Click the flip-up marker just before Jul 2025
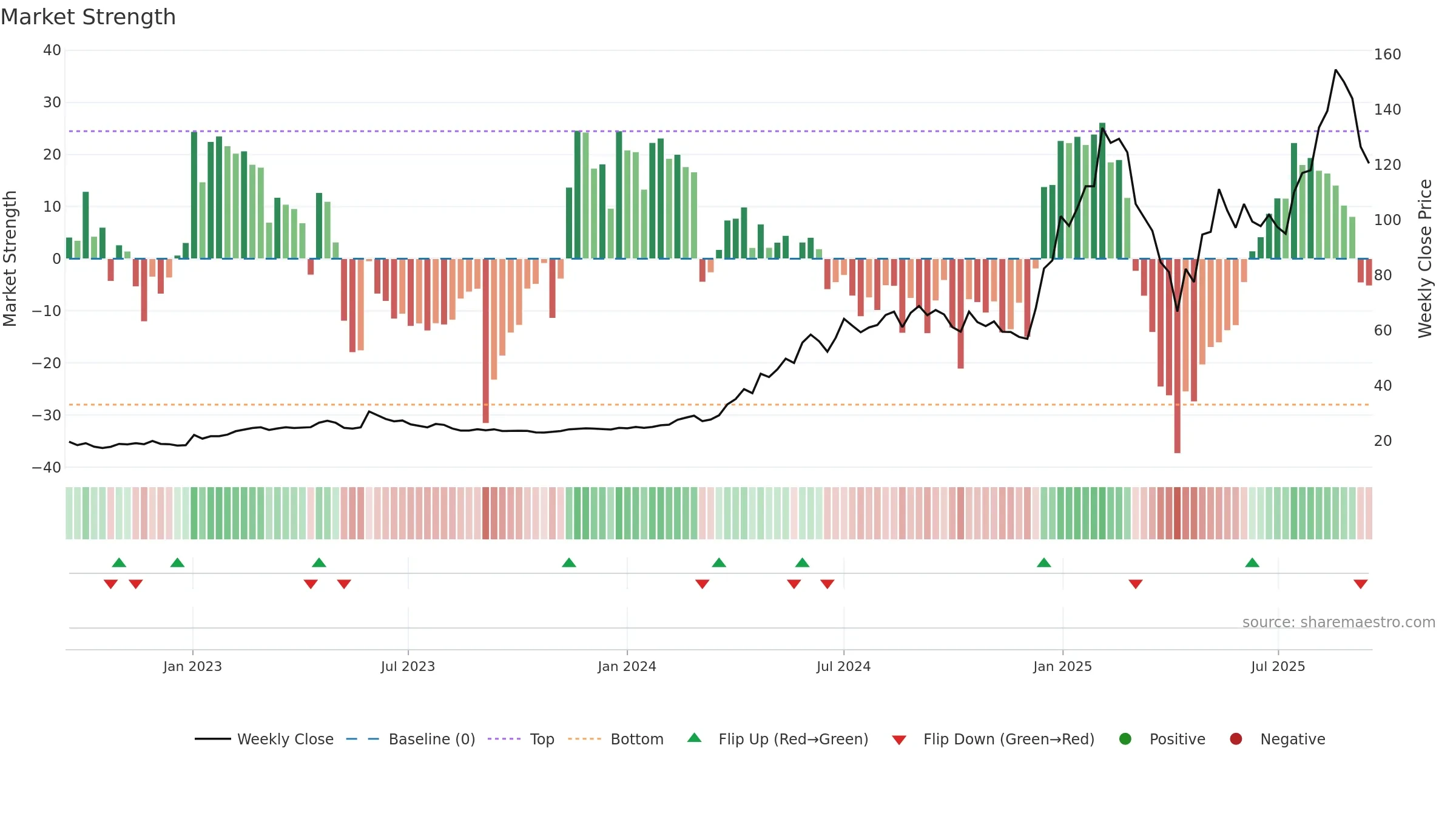 (1252, 562)
